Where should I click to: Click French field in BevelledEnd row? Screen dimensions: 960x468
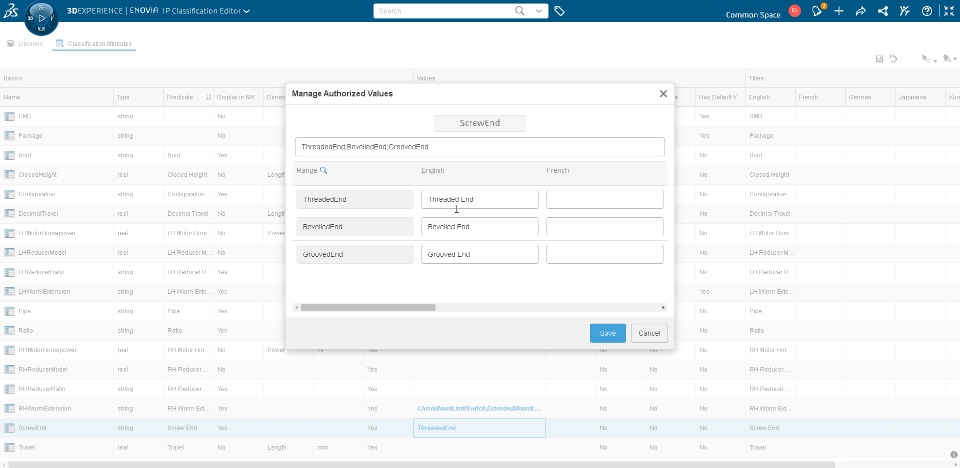click(605, 227)
